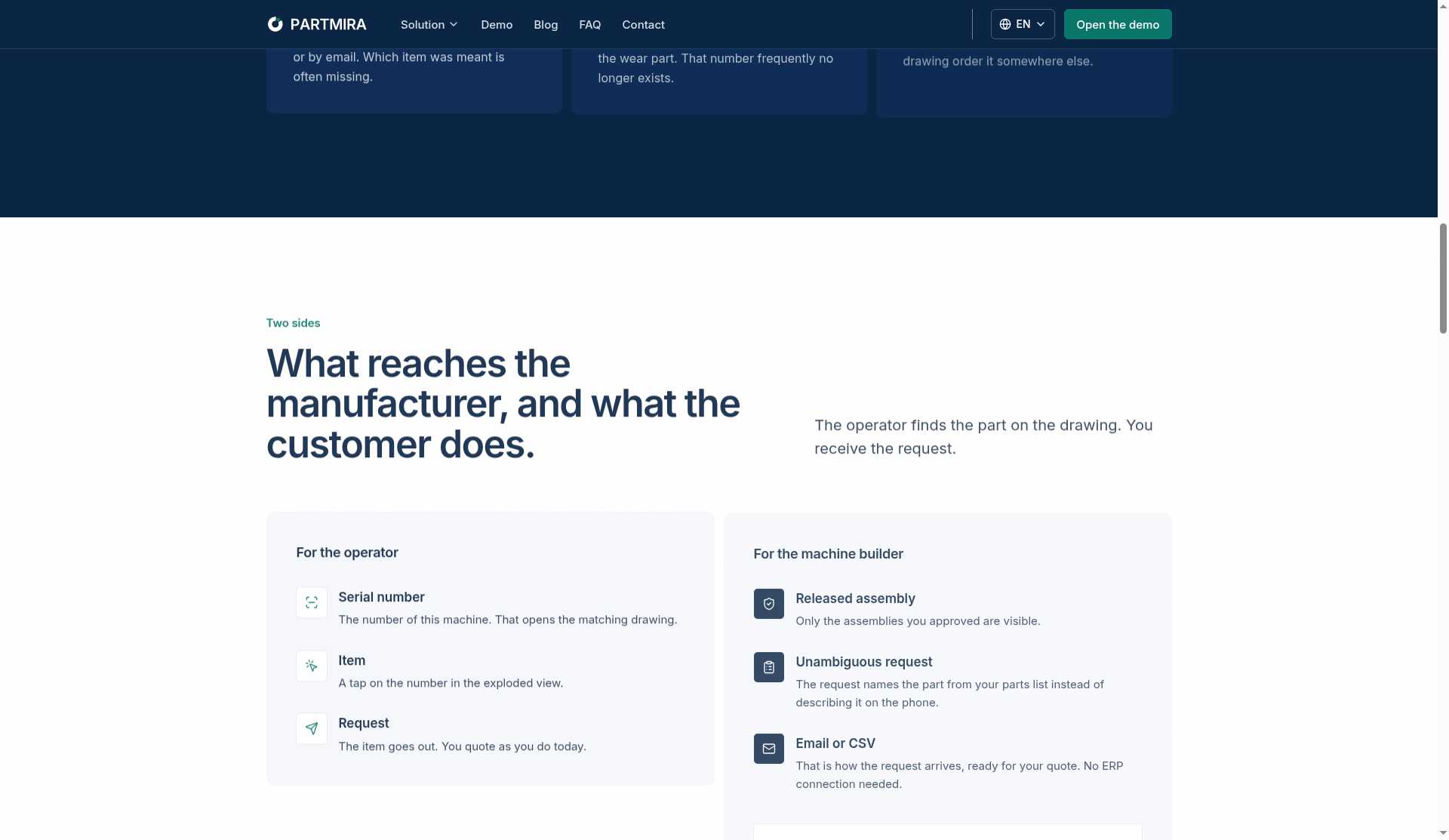Click the Partmira logo icon
Screen dimensions: 1449x840
coord(275,24)
